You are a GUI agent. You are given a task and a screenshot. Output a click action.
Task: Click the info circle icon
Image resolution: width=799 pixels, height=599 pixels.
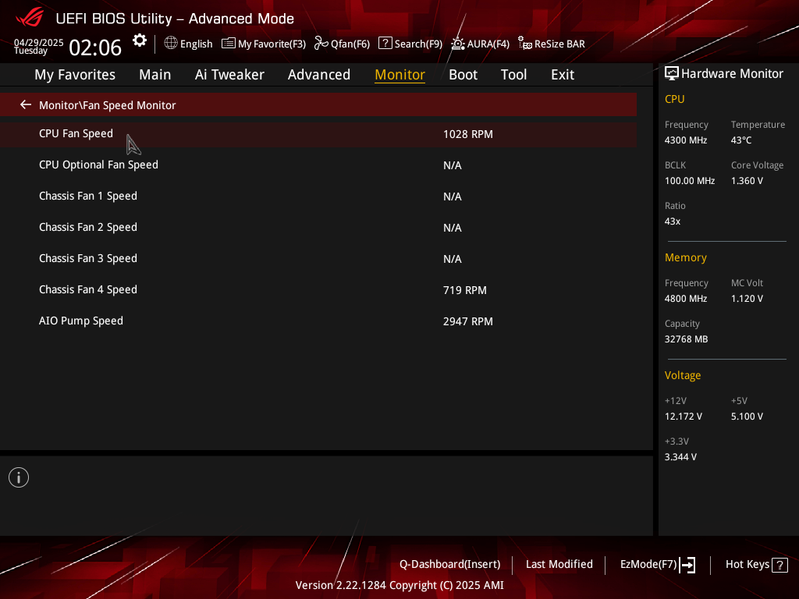19,477
